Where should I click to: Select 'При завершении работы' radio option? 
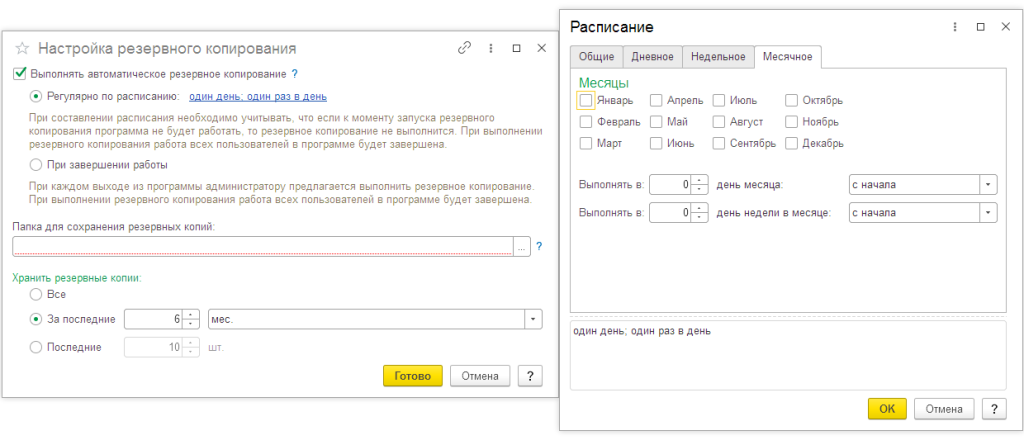[37, 165]
